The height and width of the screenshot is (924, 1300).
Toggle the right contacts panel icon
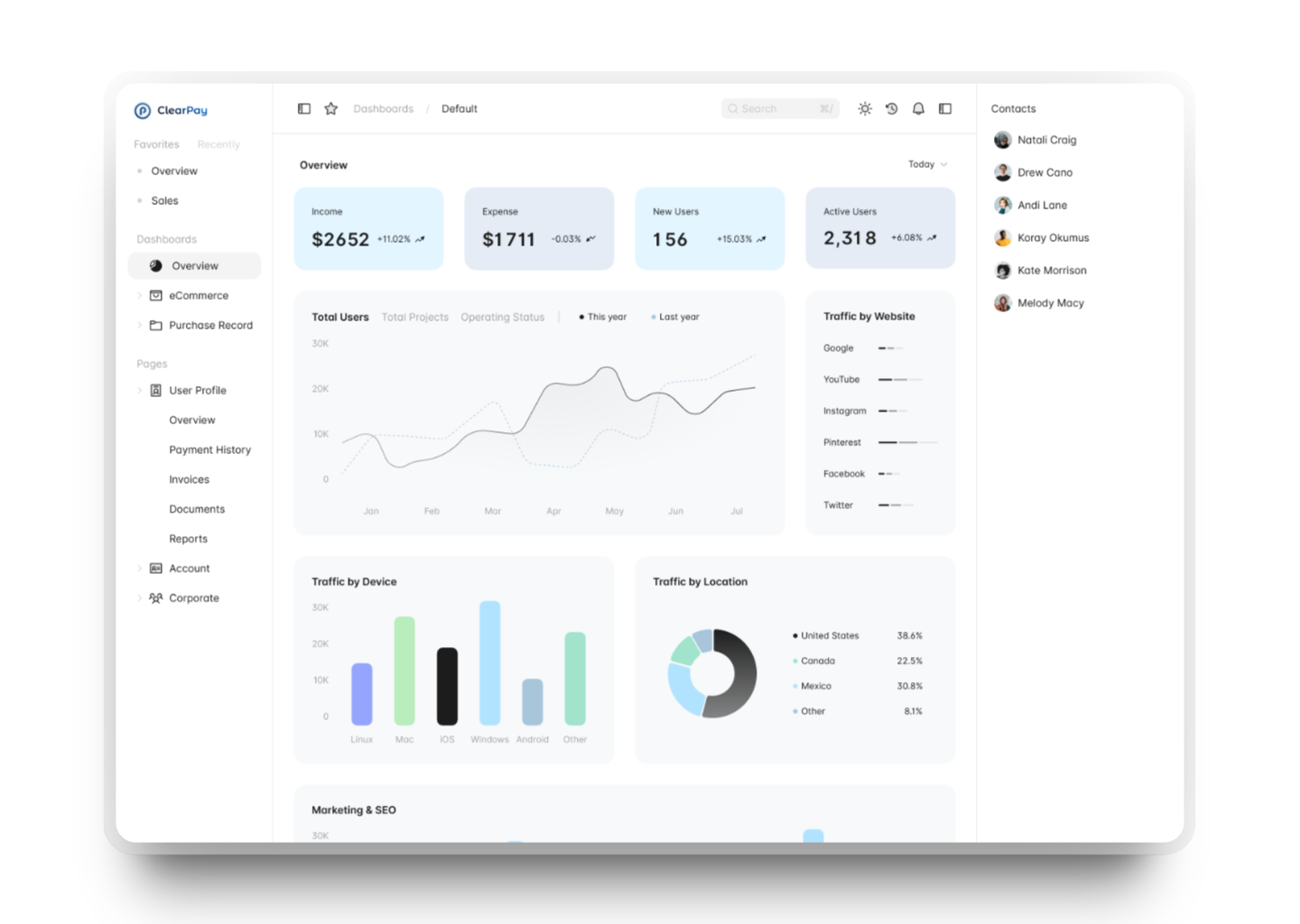click(x=945, y=108)
